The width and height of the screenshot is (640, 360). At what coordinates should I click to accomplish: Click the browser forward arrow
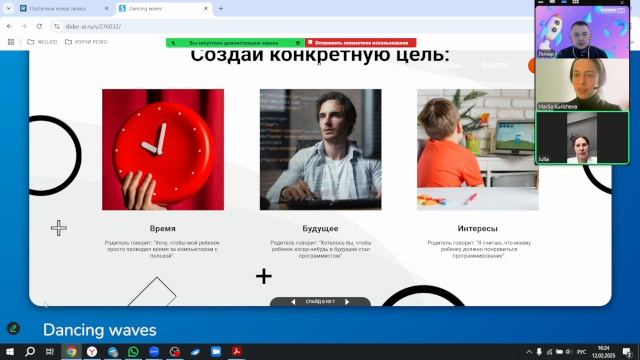[24, 26]
